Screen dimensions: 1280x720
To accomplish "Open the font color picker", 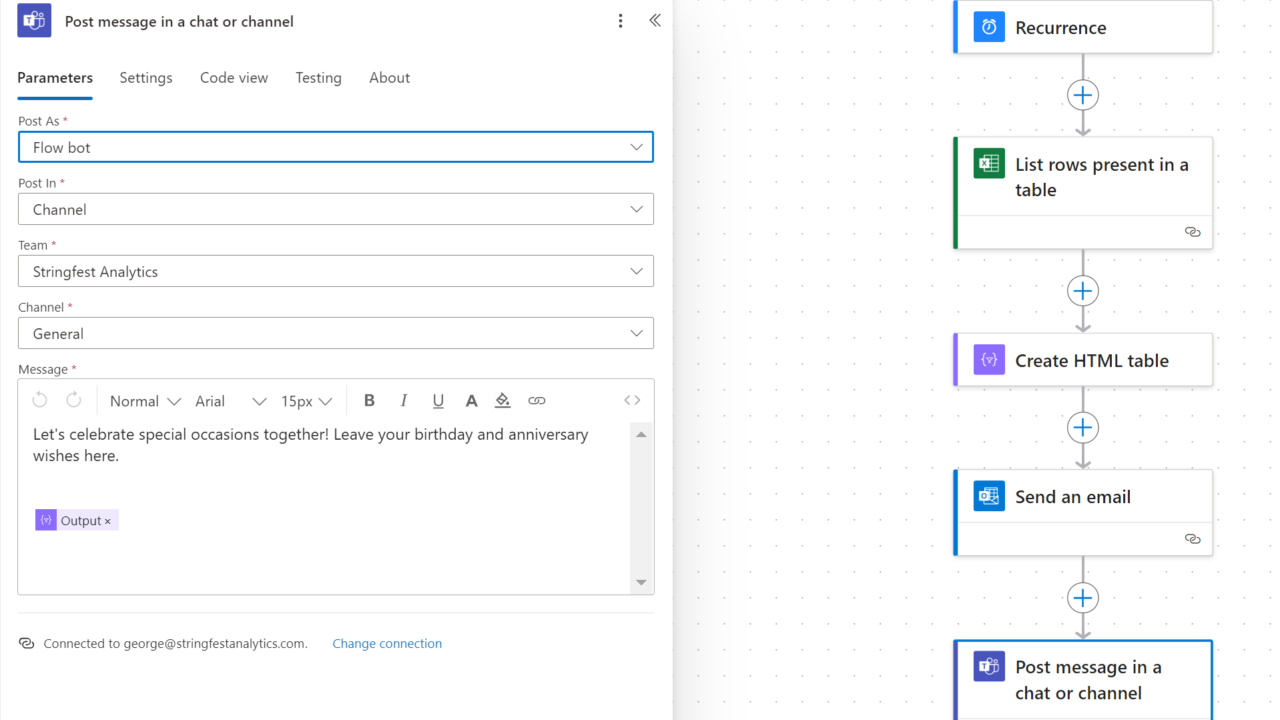I will click(x=471, y=401).
